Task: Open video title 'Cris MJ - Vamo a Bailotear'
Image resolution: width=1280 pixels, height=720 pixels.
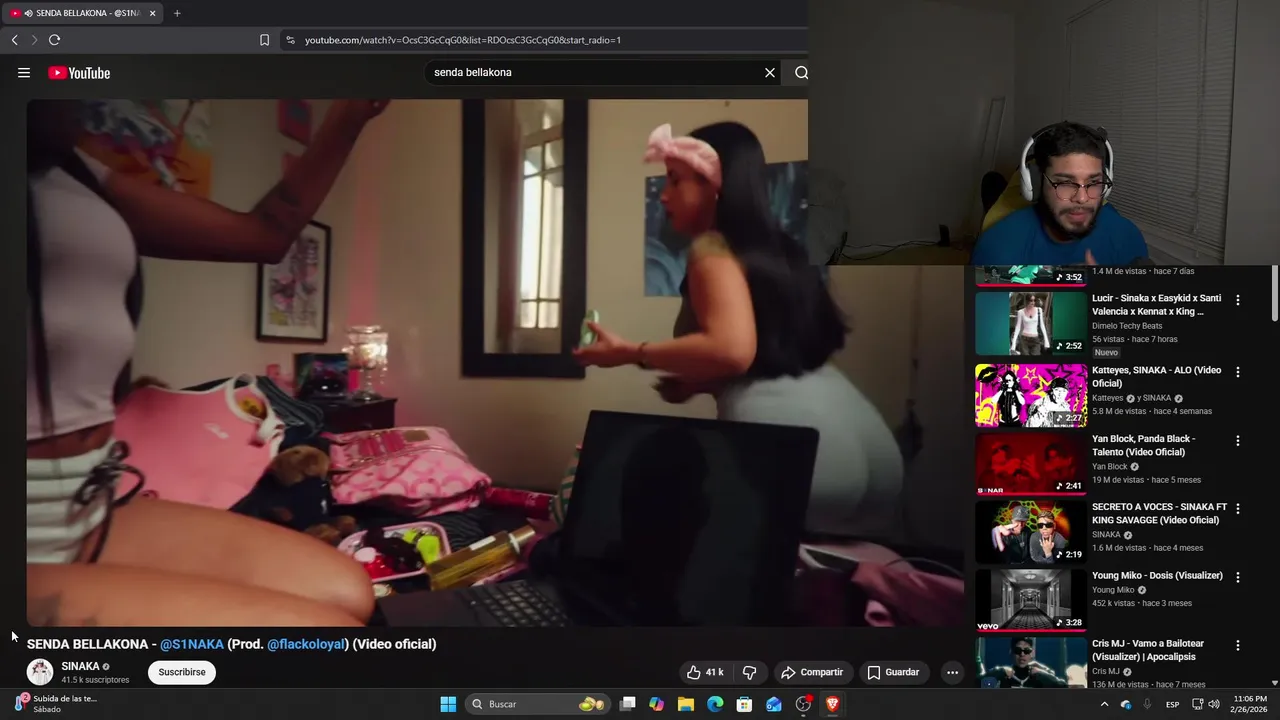Action: coord(1148,650)
